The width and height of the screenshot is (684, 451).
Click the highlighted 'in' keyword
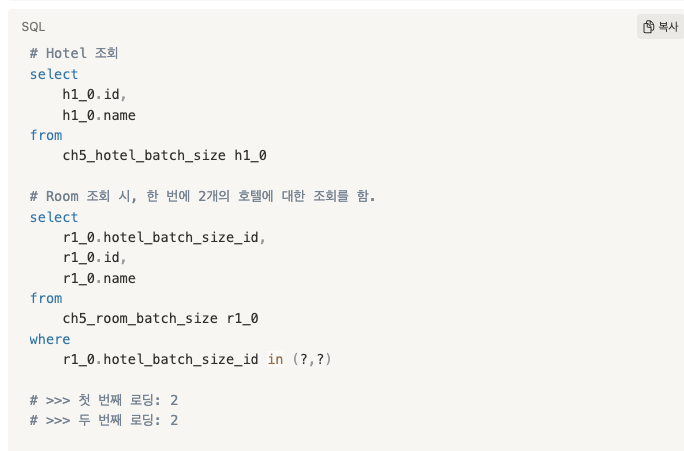pos(275,359)
